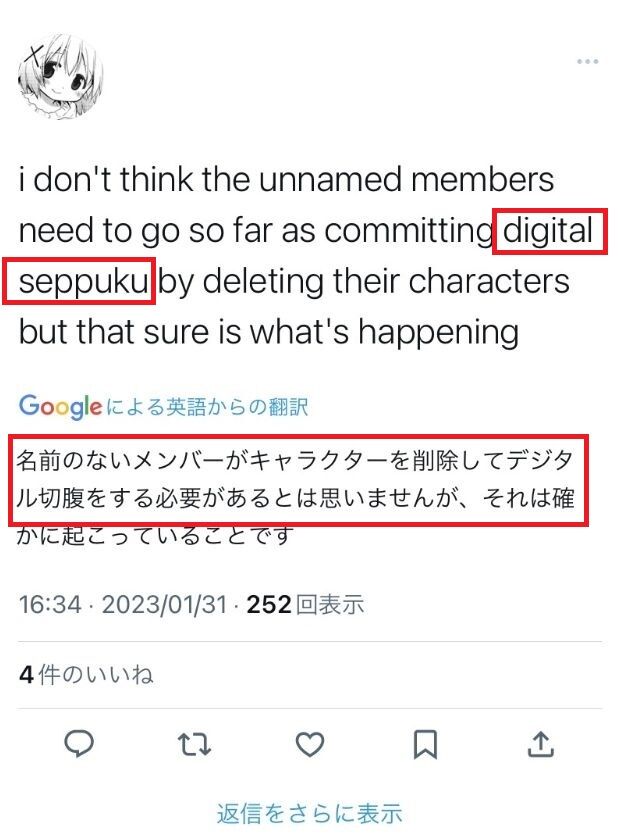Viewport: 628px width, 839px height.
Task: Tap による英語からの翻訳 translation attribution
Action: point(207,407)
